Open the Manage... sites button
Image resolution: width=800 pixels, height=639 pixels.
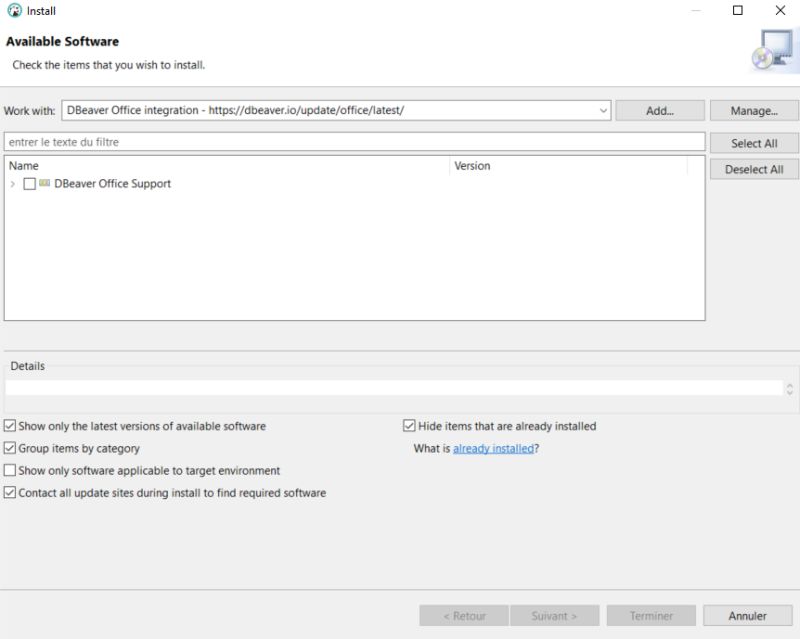pos(754,111)
